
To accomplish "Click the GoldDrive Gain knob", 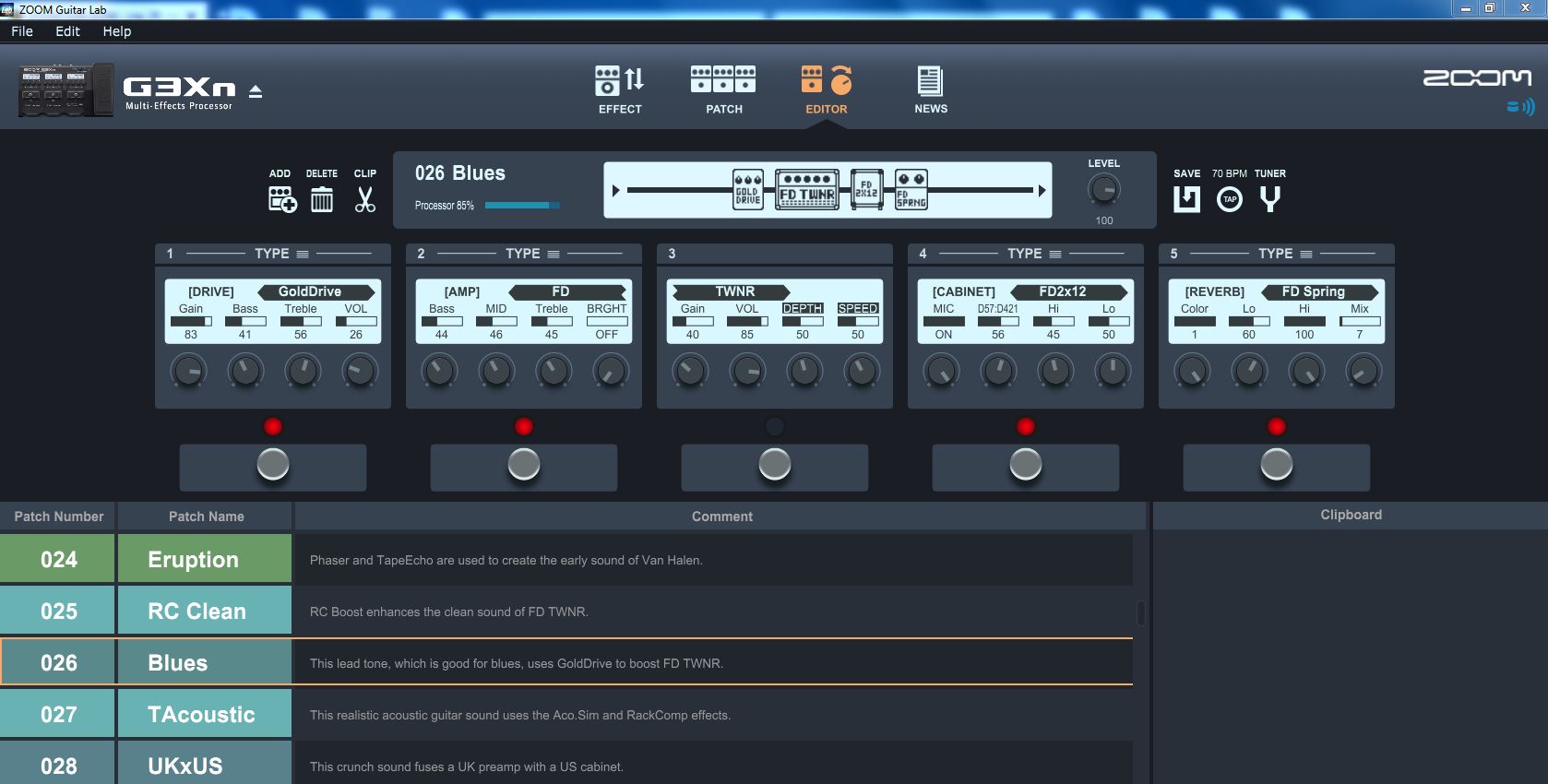I will pyautogui.click(x=189, y=372).
